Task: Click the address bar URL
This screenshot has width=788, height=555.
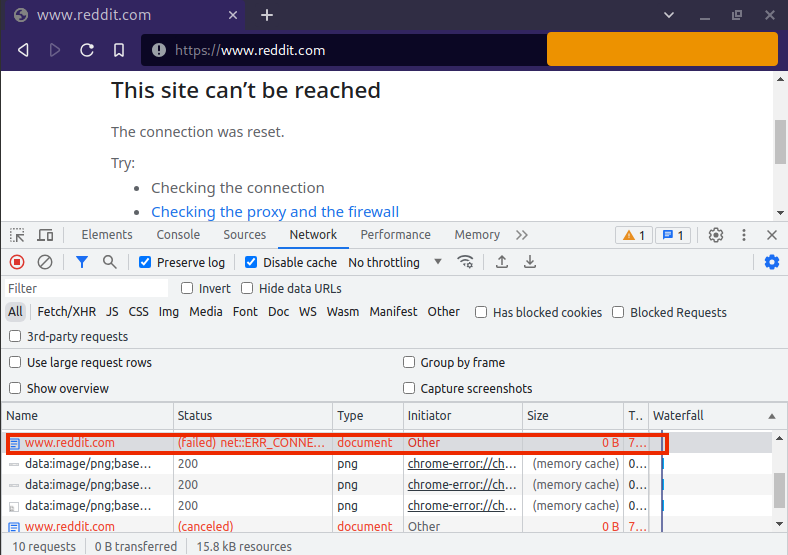Action: (x=250, y=50)
